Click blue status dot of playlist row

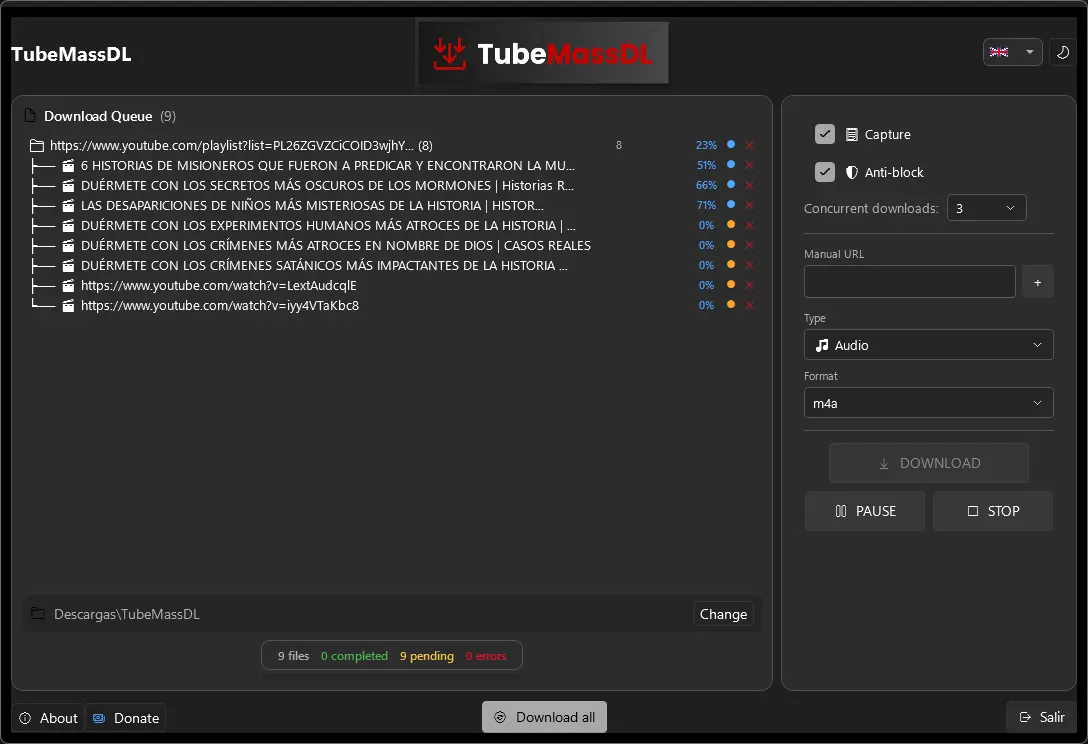(731, 144)
